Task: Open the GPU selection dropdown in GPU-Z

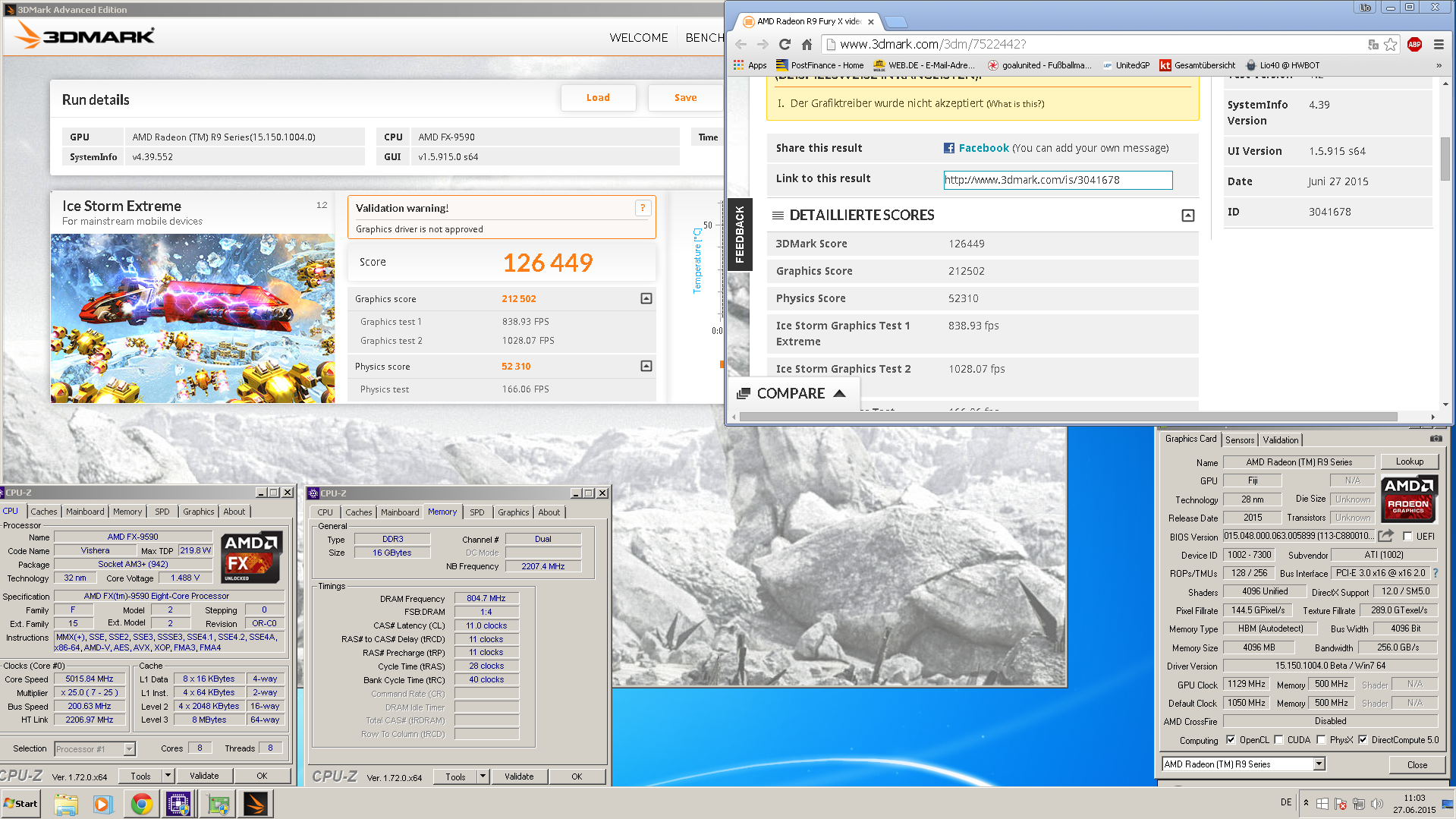Action: (x=1244, y=764)
